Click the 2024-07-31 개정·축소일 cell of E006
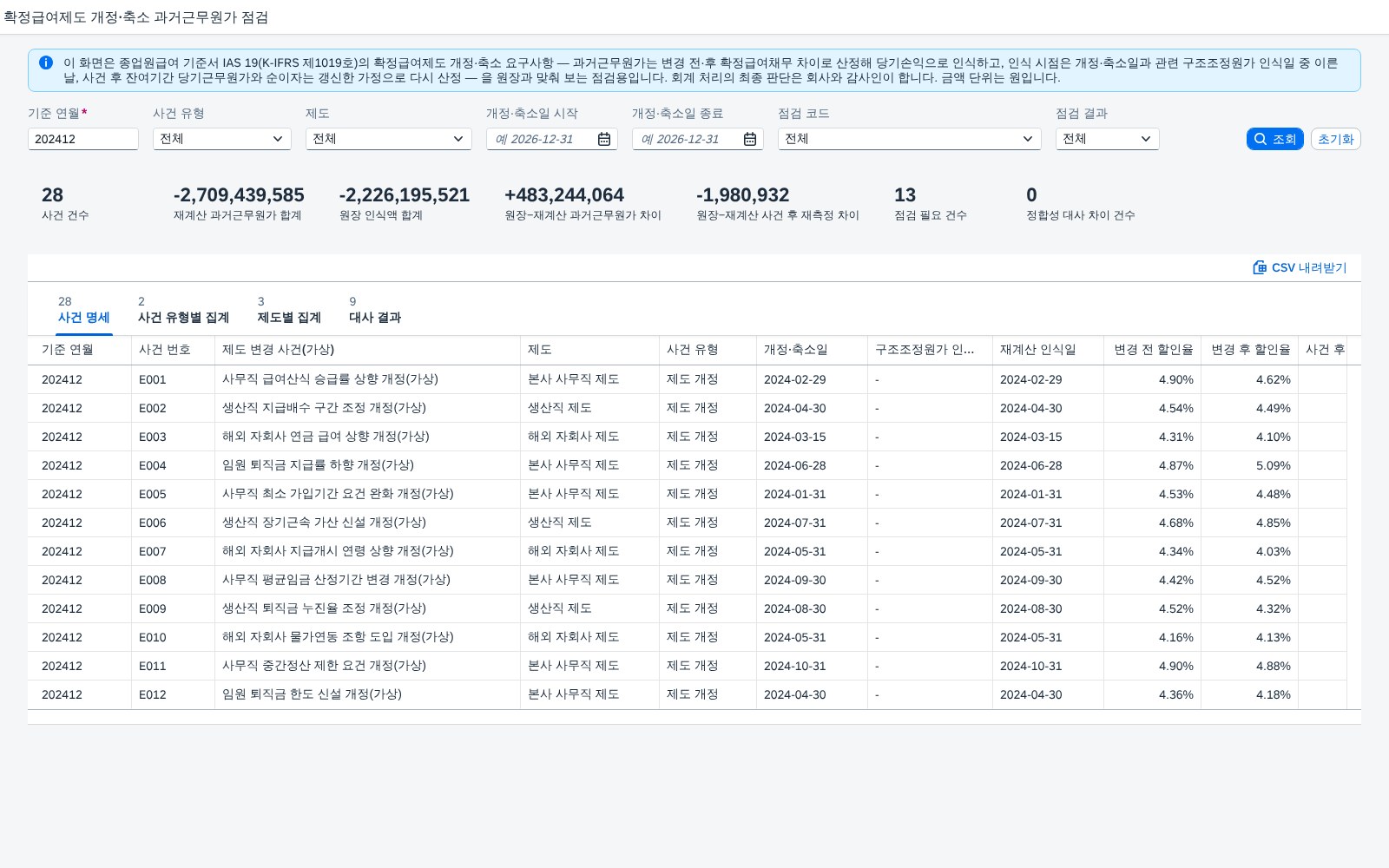Viewport: 1389px width, 868px height. click(x=812, y=523)
